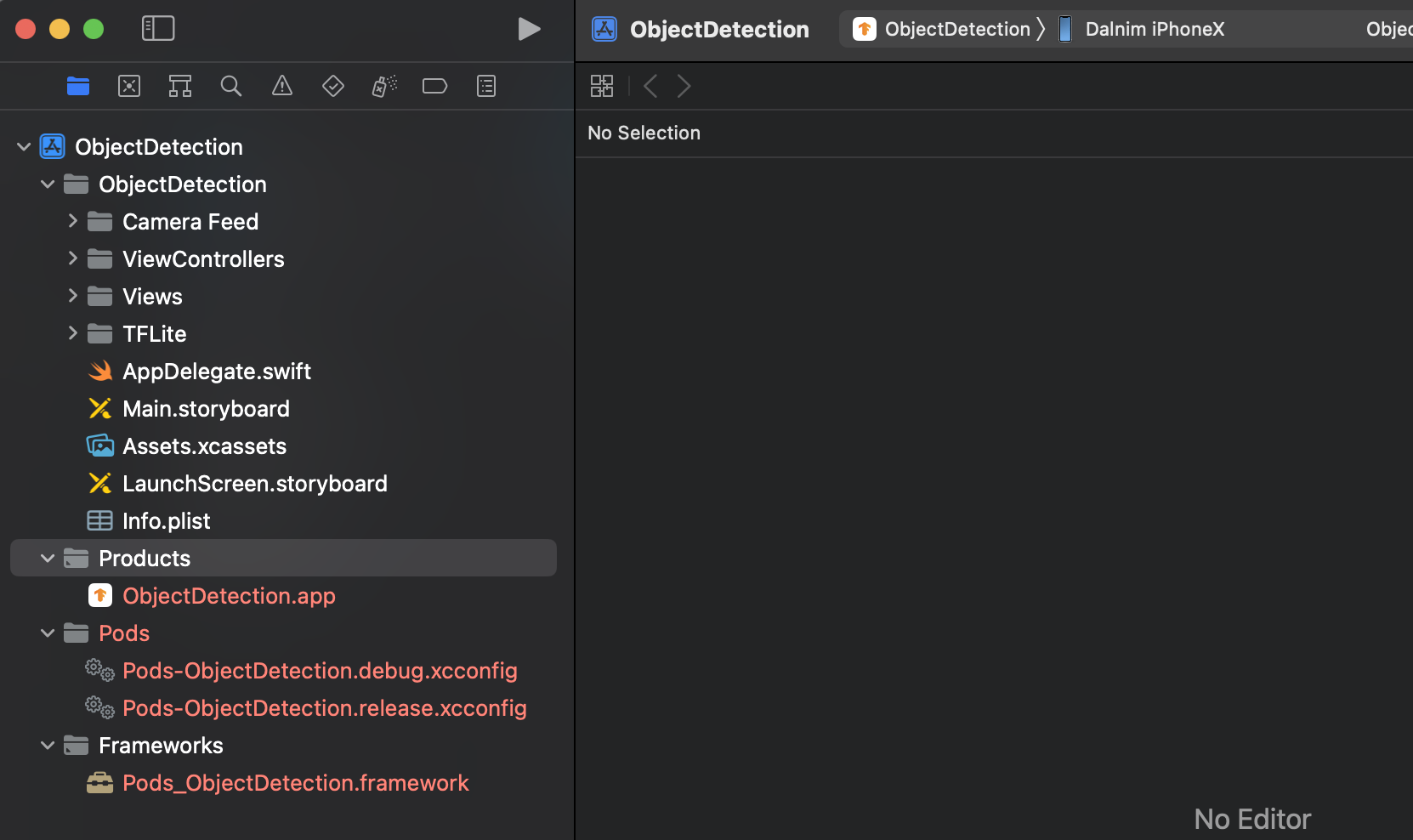1413x840 pixels.
Task: Click the No Selection jump bar text
Action: tap(644, 133)
